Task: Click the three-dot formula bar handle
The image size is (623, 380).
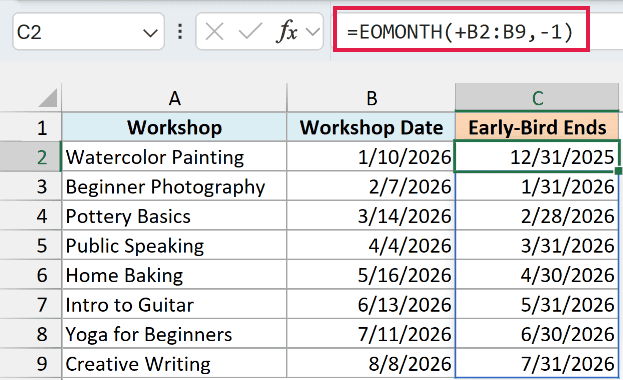Action: [180, 31]
